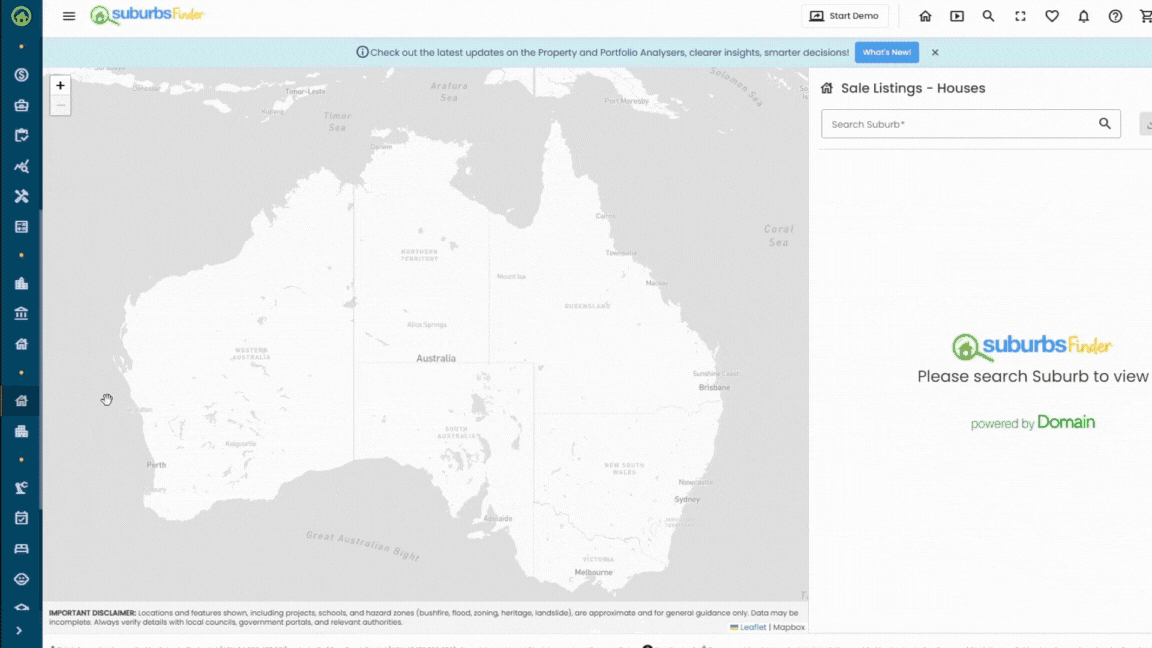Click the dollar sign sidebar icon

tap(21, 75)
